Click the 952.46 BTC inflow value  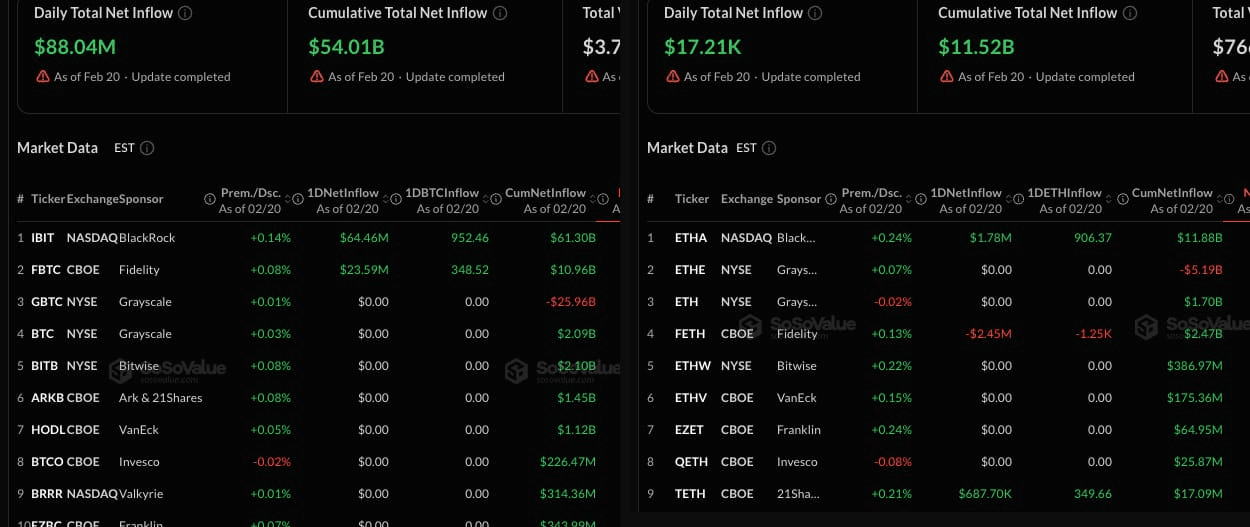[x=470, y=238]
